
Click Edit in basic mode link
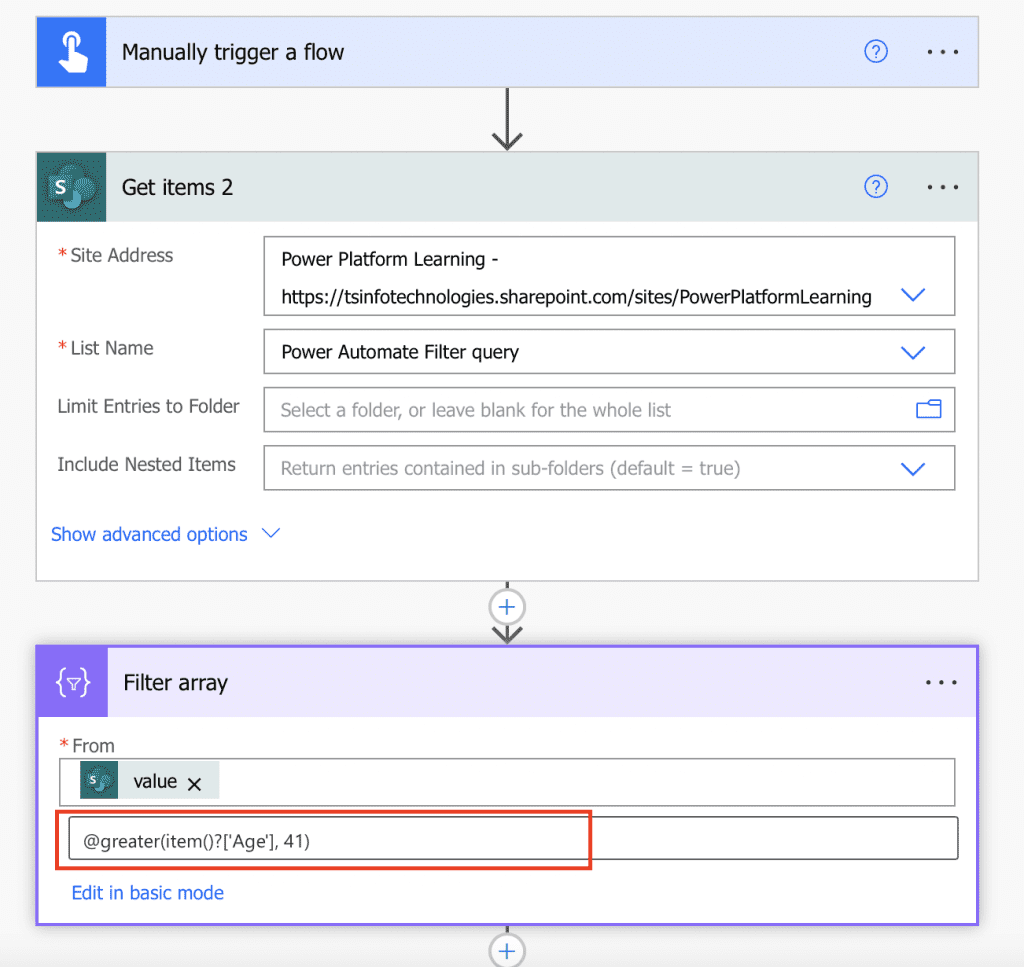click(x=148, y=893)
